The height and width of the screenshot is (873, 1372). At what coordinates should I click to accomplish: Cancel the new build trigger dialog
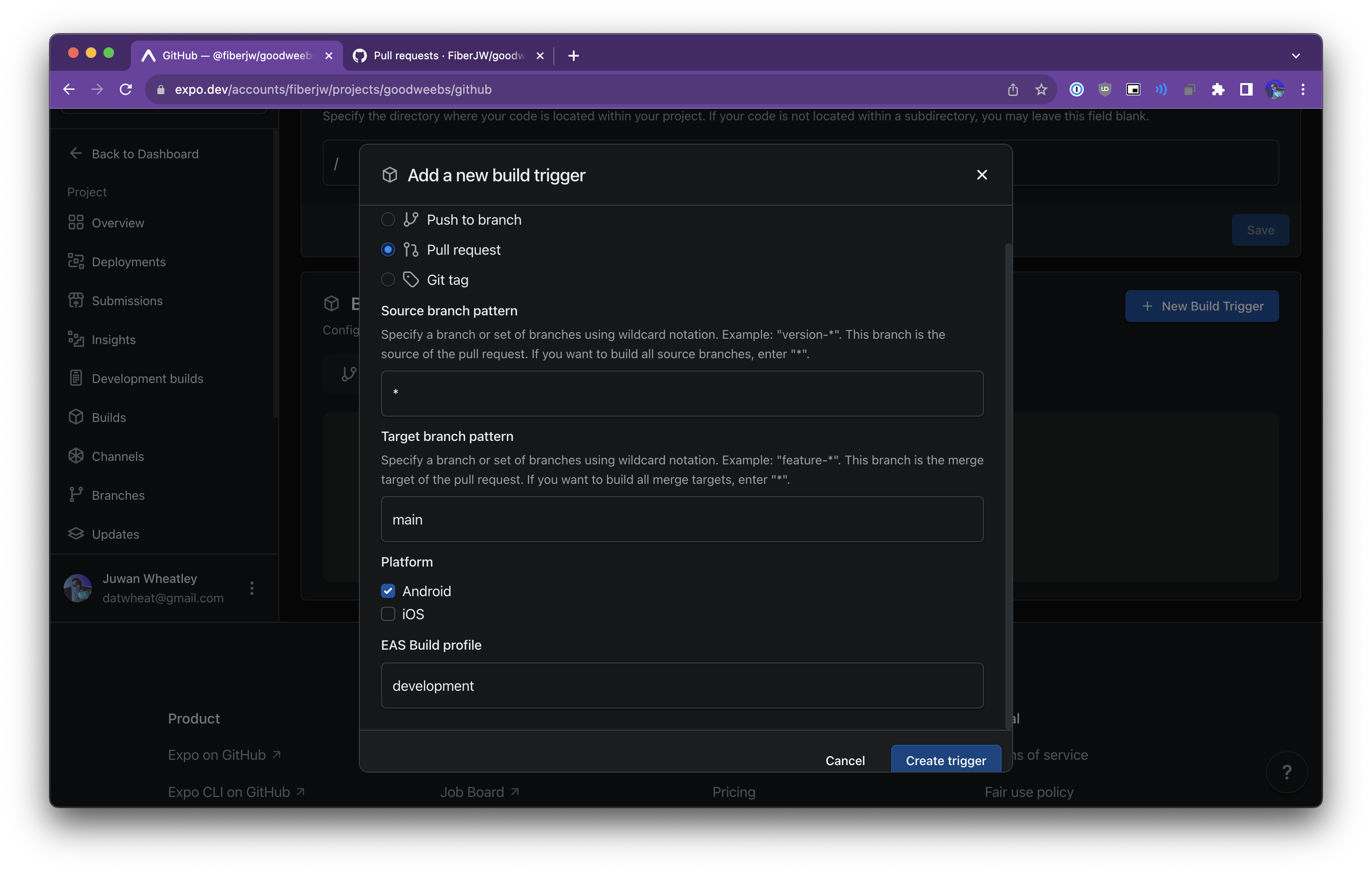tap(845, 761)
